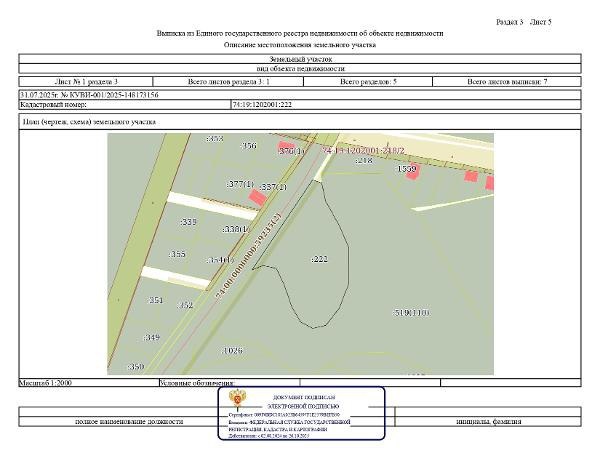This screenshot has height=464, width=600.
Task: Click the 'Раздел 3 Лист 5' header text
Action: tap(523, 22)
